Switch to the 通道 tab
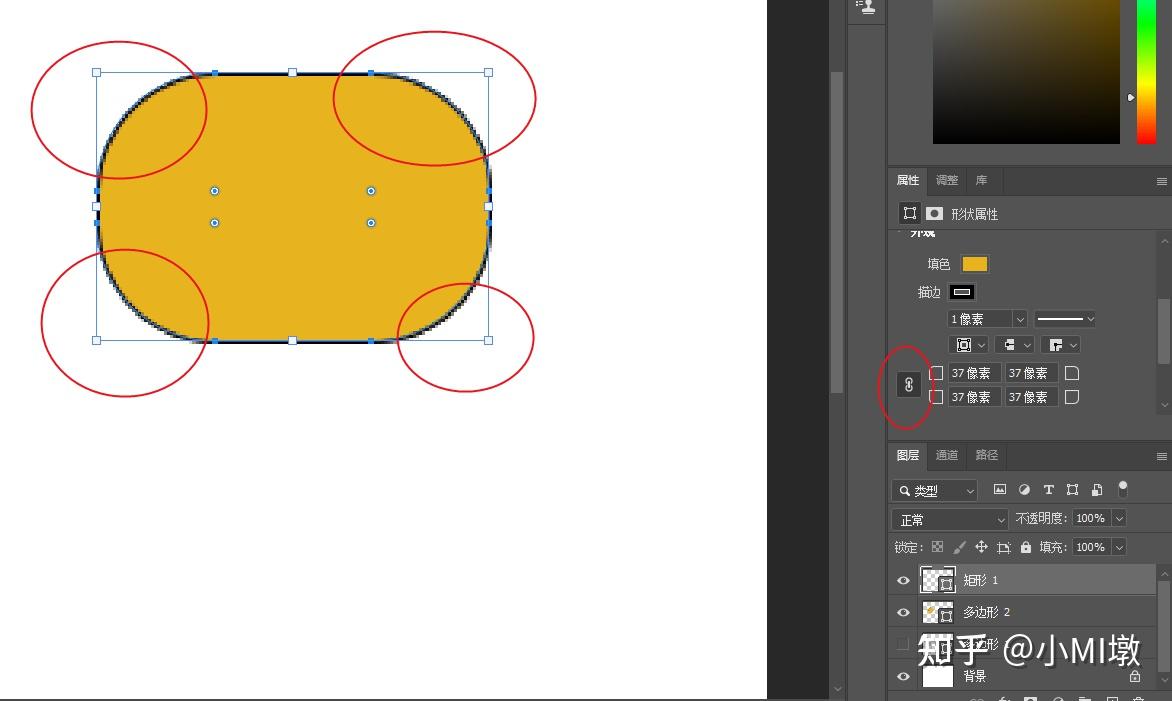This screenshot has height=701, width=1172. tap(947, 455)
